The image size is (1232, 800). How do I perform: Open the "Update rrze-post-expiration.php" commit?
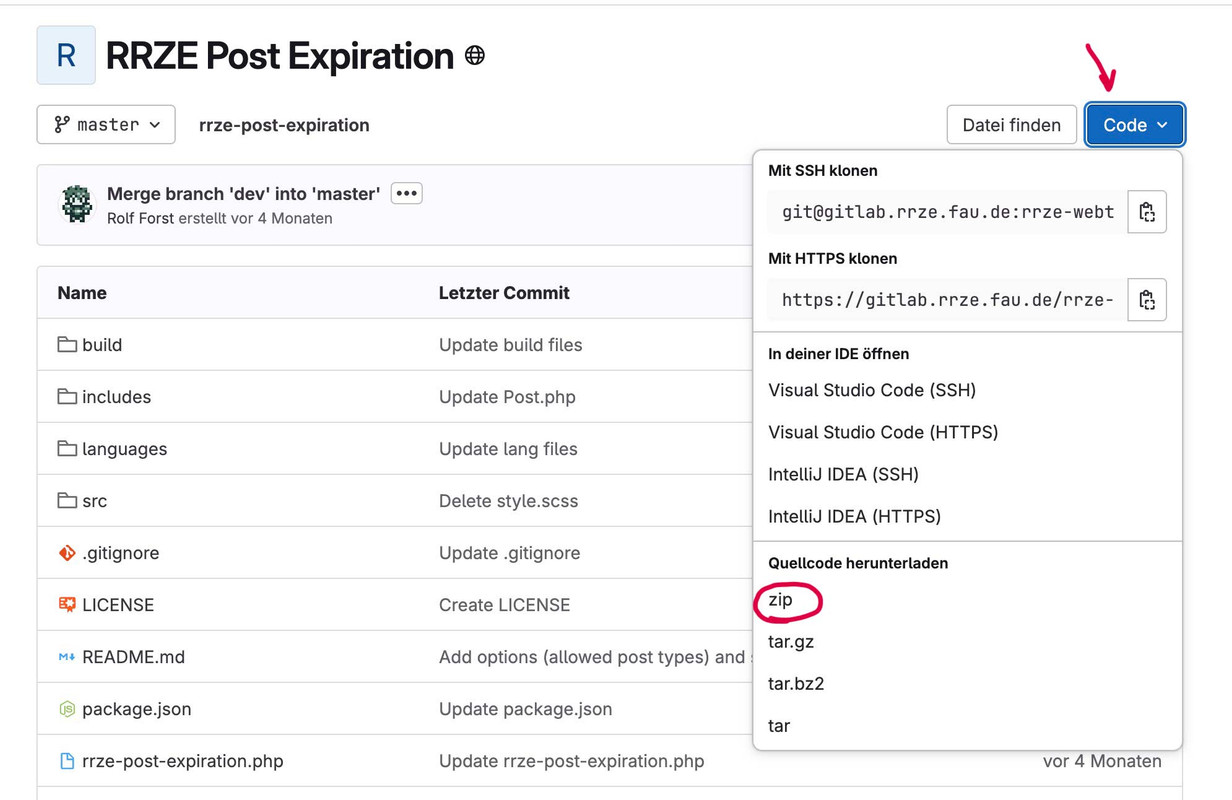(x=571, y=761)
